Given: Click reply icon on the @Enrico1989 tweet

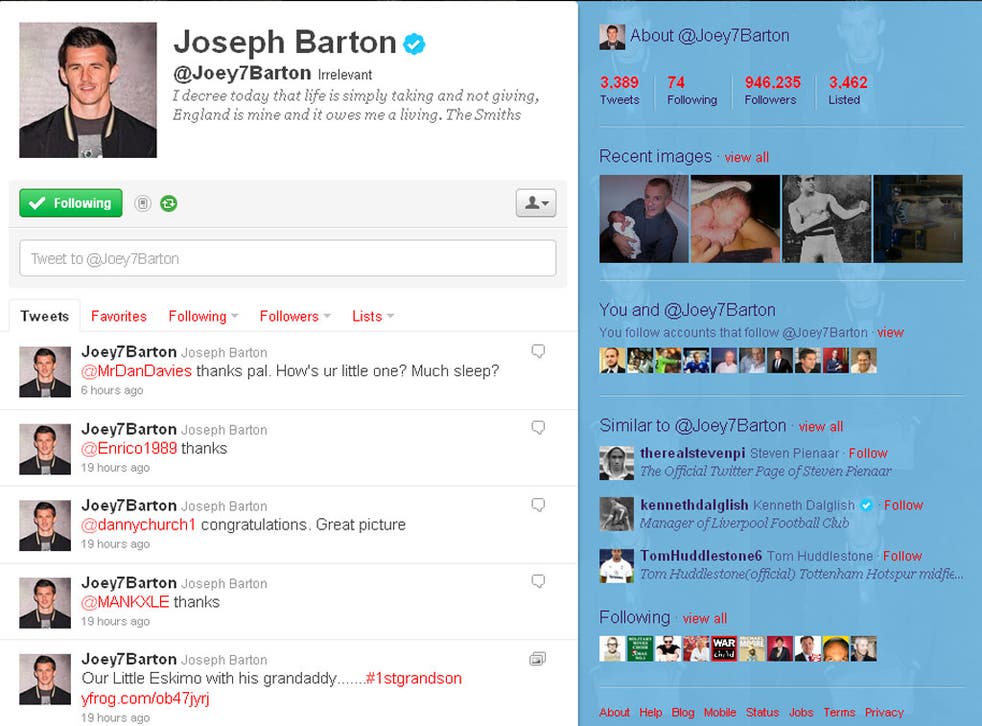Looking at the screenshot, I should coord(538,428).
